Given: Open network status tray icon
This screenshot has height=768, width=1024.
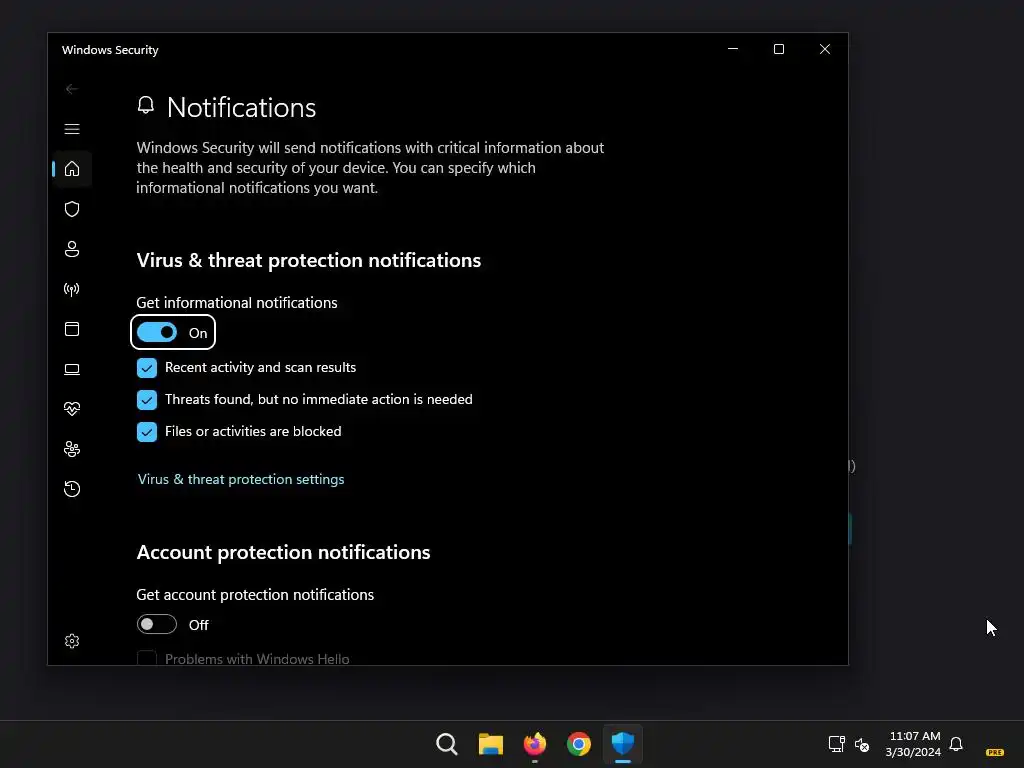Looking at the screenshot, I should pos(837,744).
